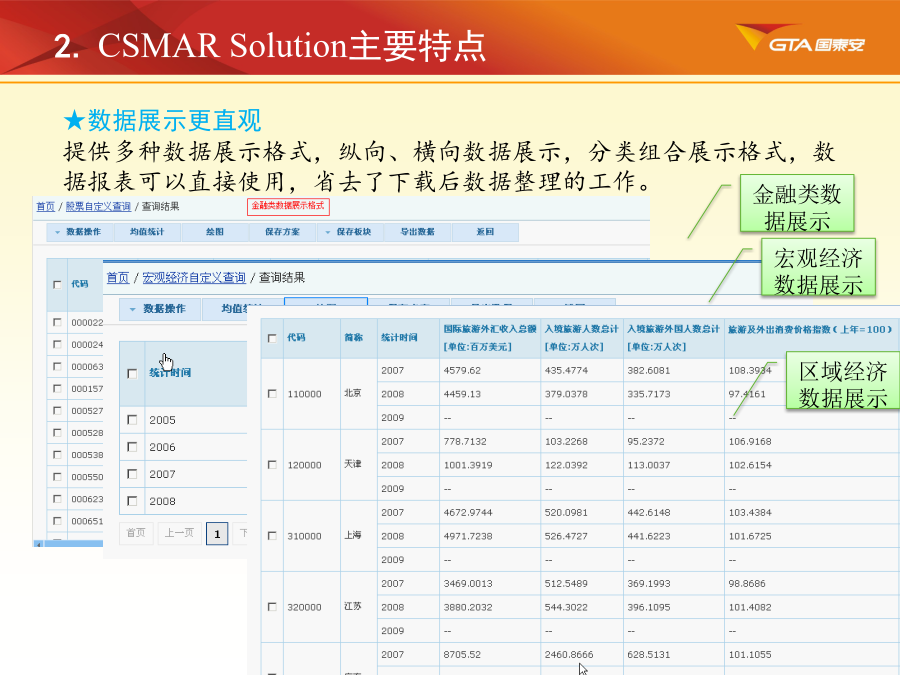Check the box for year 2006

(132, 447)
